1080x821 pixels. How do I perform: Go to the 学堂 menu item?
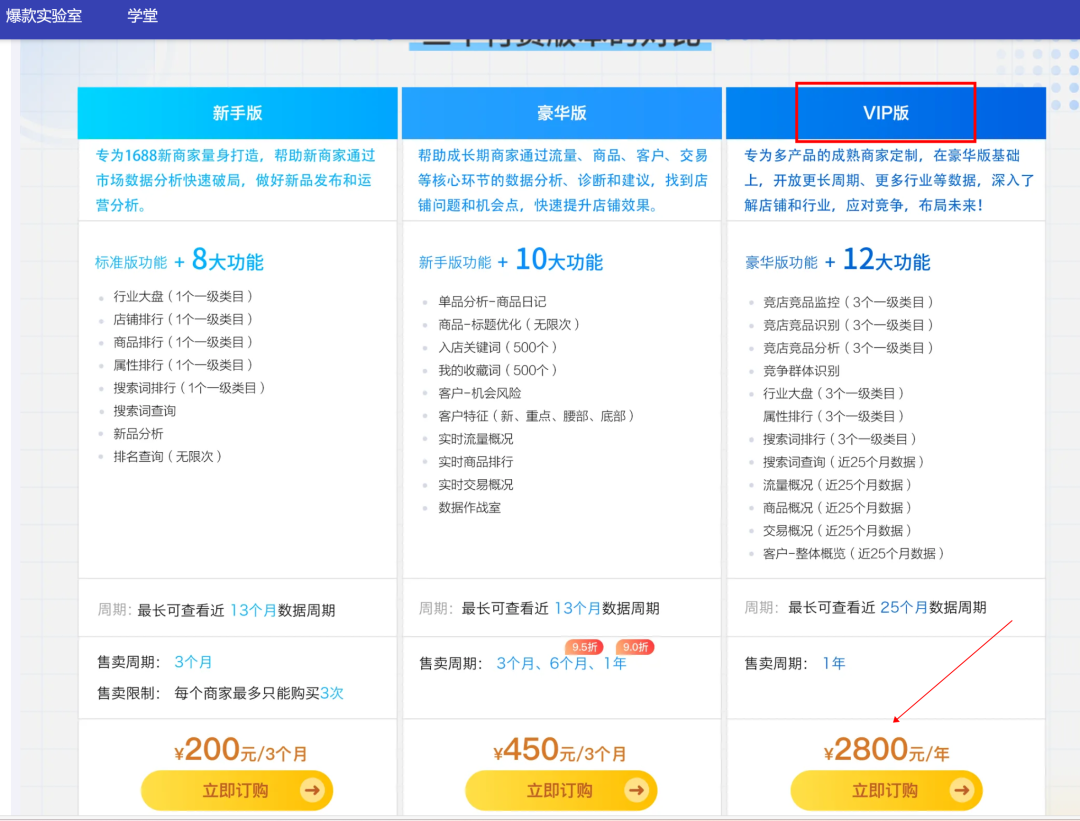142,16
